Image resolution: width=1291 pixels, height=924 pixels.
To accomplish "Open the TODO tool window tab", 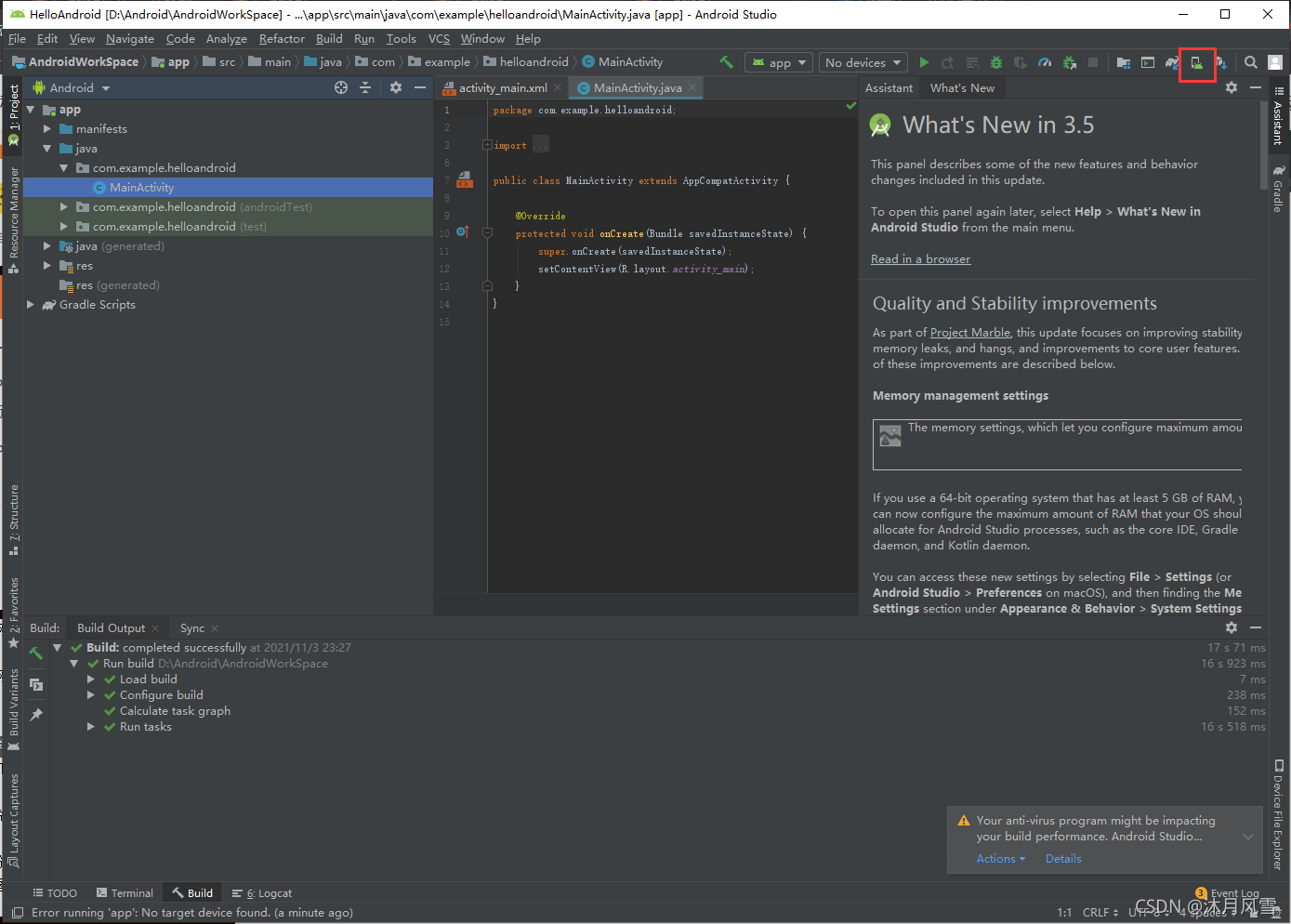I will pos(55,893).
